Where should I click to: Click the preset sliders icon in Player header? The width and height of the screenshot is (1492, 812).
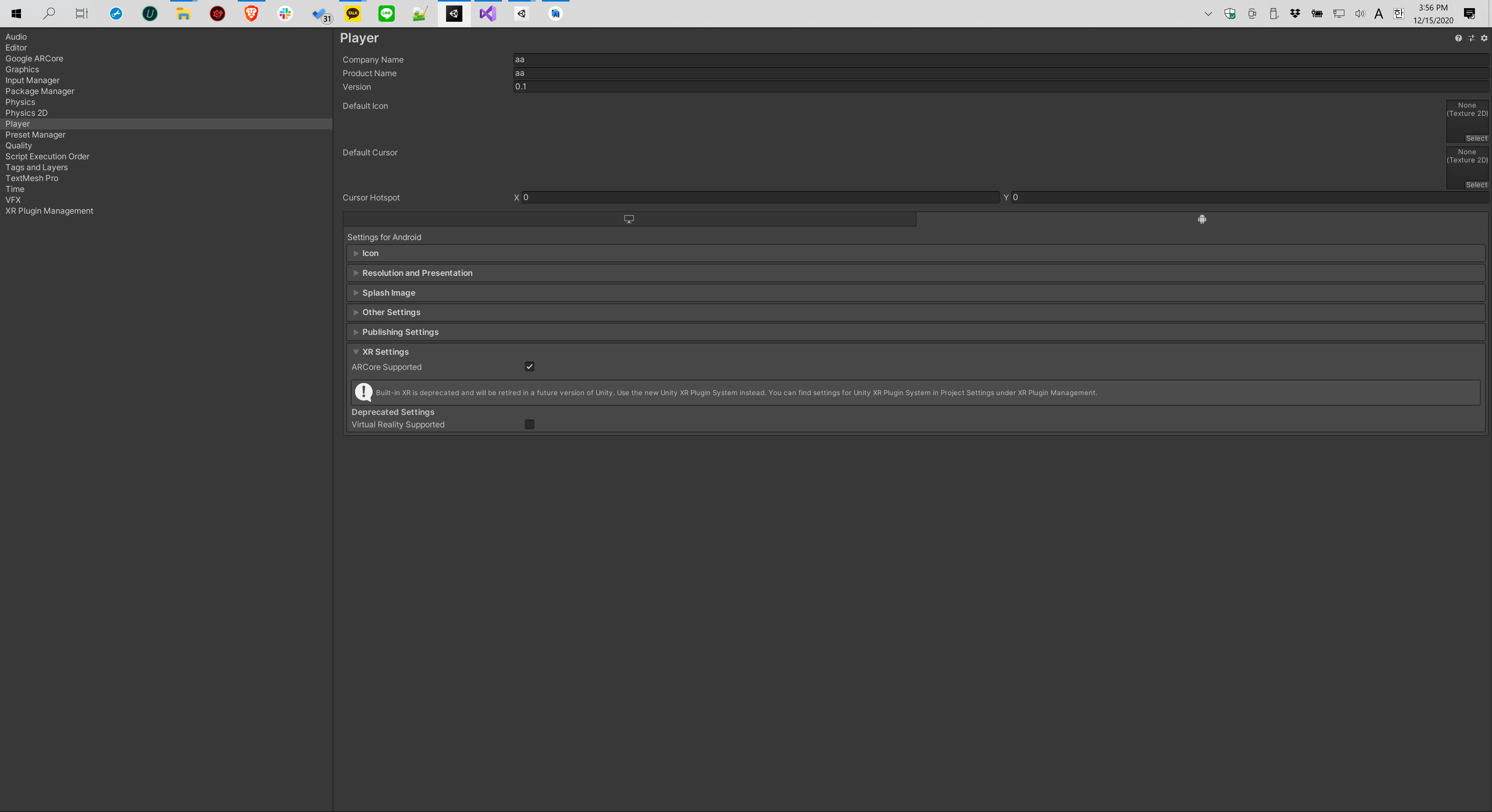coord(1471,38)
